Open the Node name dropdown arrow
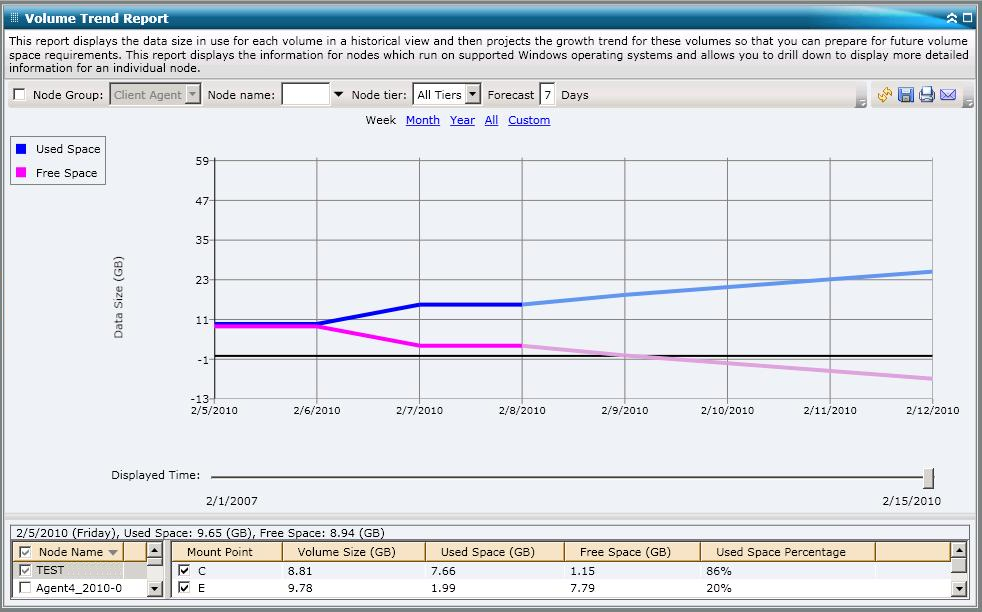Screen dimensions: 982x612 pyautogui.click(x=338, y=95)
